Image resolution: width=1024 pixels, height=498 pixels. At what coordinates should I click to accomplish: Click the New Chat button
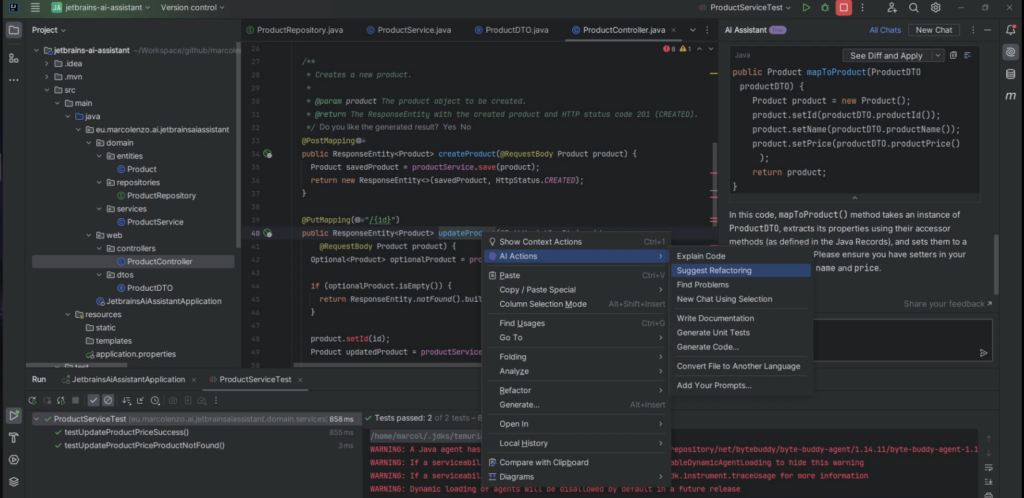coord(935,30)
